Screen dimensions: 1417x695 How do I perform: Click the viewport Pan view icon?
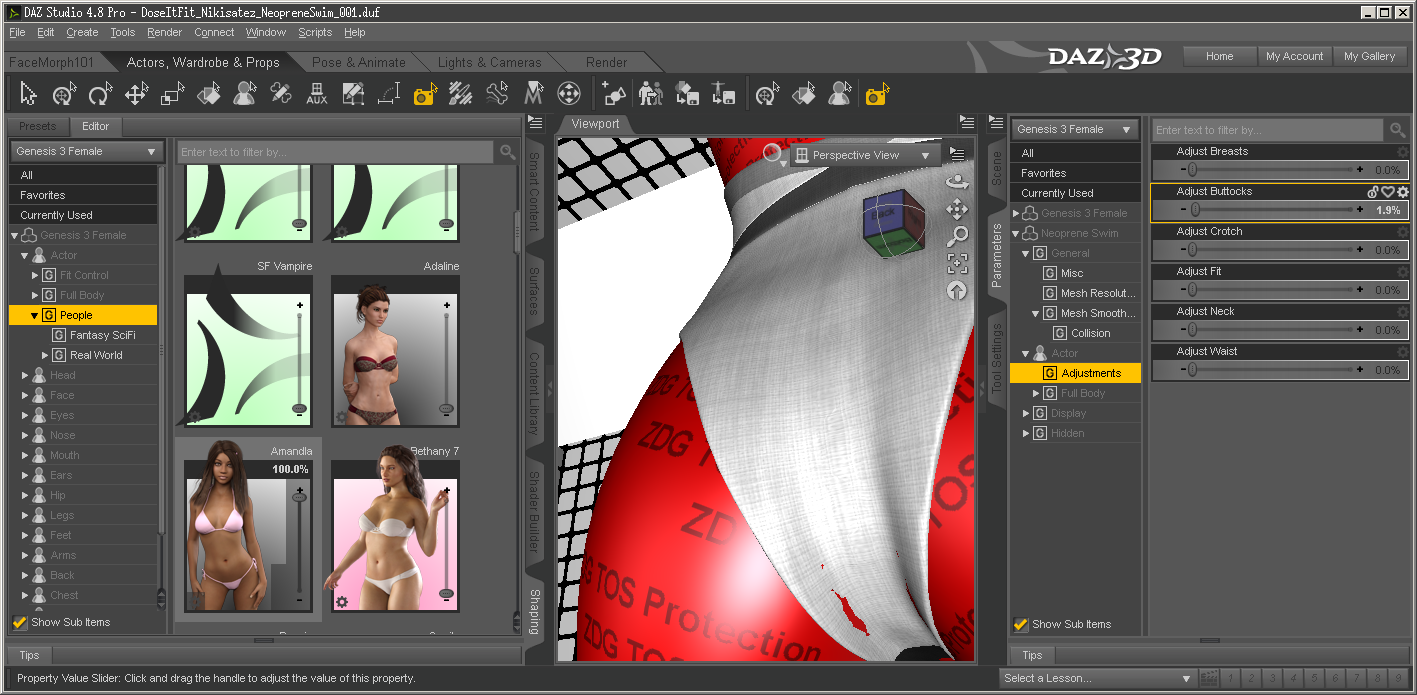click(x=957, y=209)
